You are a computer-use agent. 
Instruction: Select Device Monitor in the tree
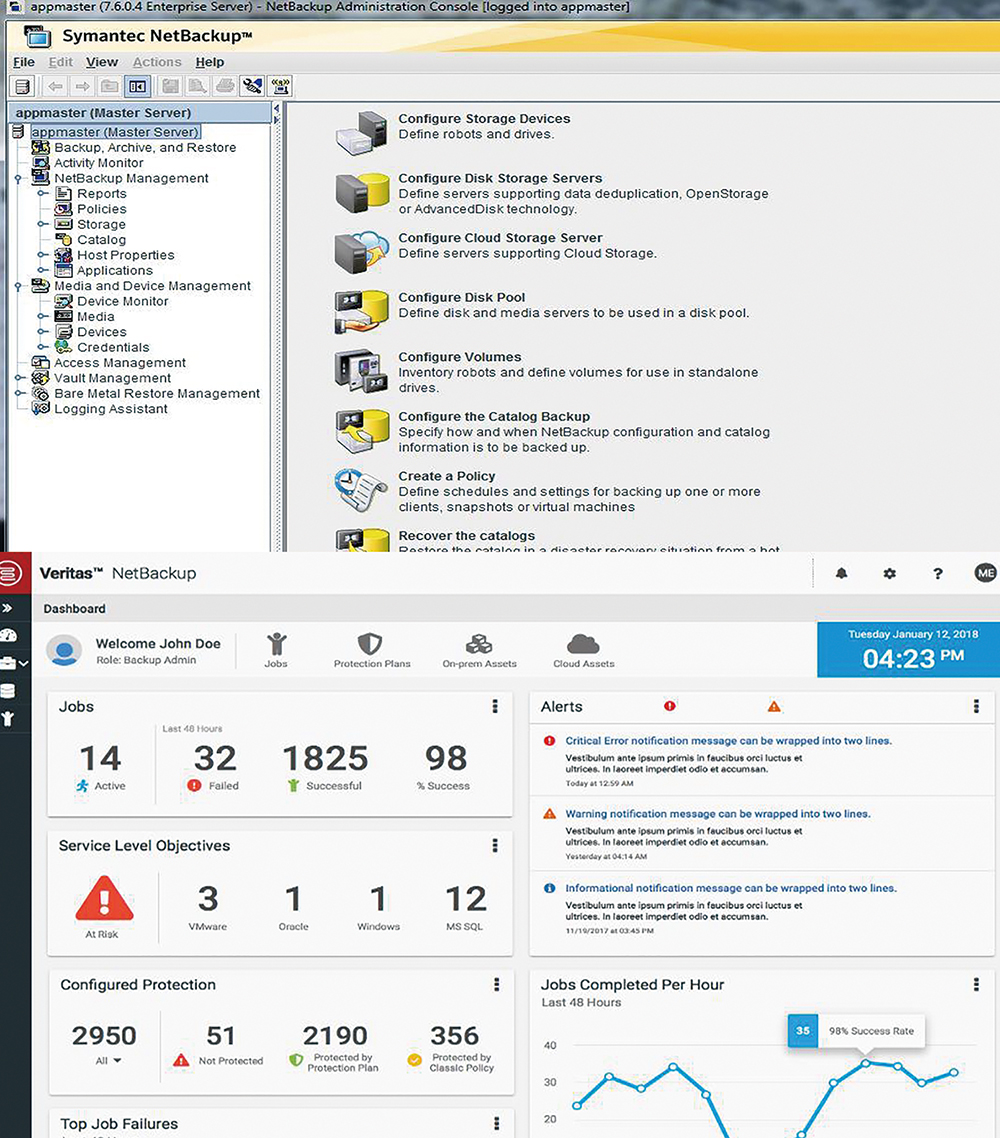pos(123,301)
